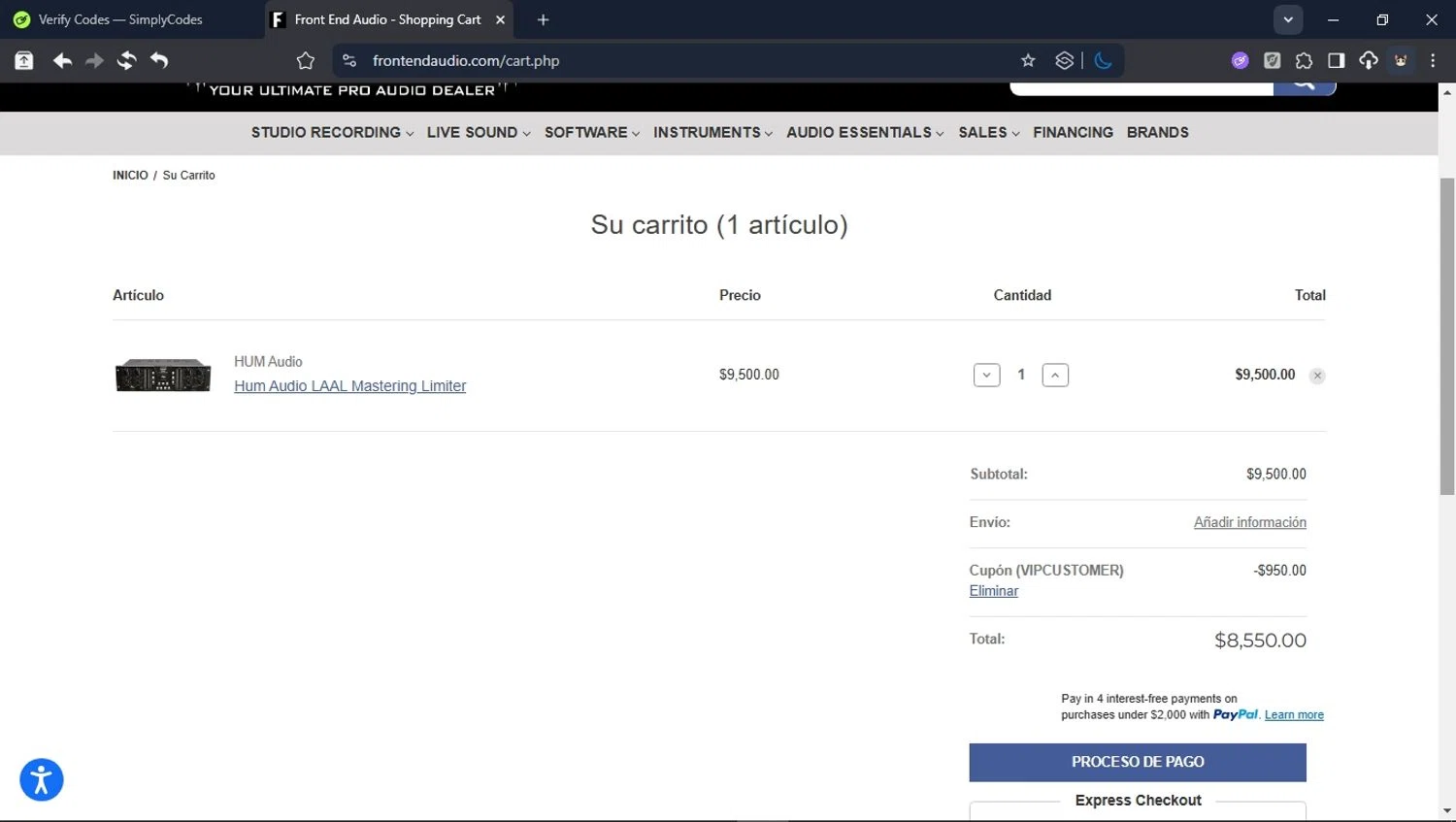This screenshot has width=1456, height=822.
Task: Expand the Sales menu
Action: pyautogui.click(x=989, y=132)
